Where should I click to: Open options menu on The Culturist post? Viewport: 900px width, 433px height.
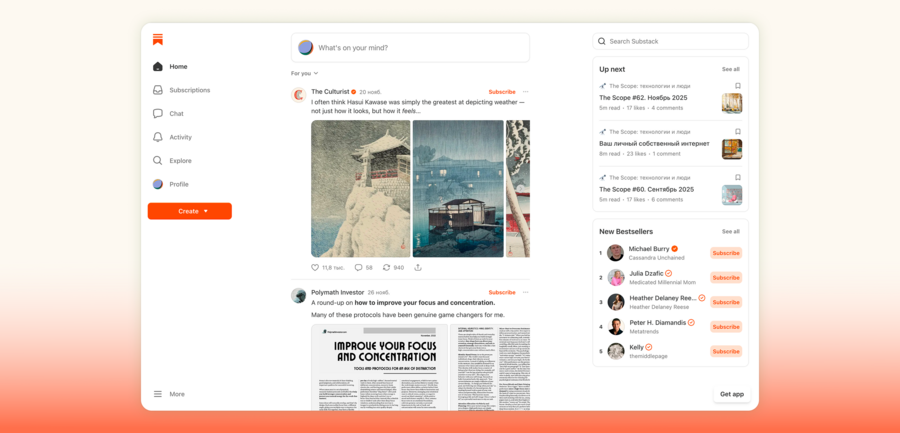coord(525,92)
